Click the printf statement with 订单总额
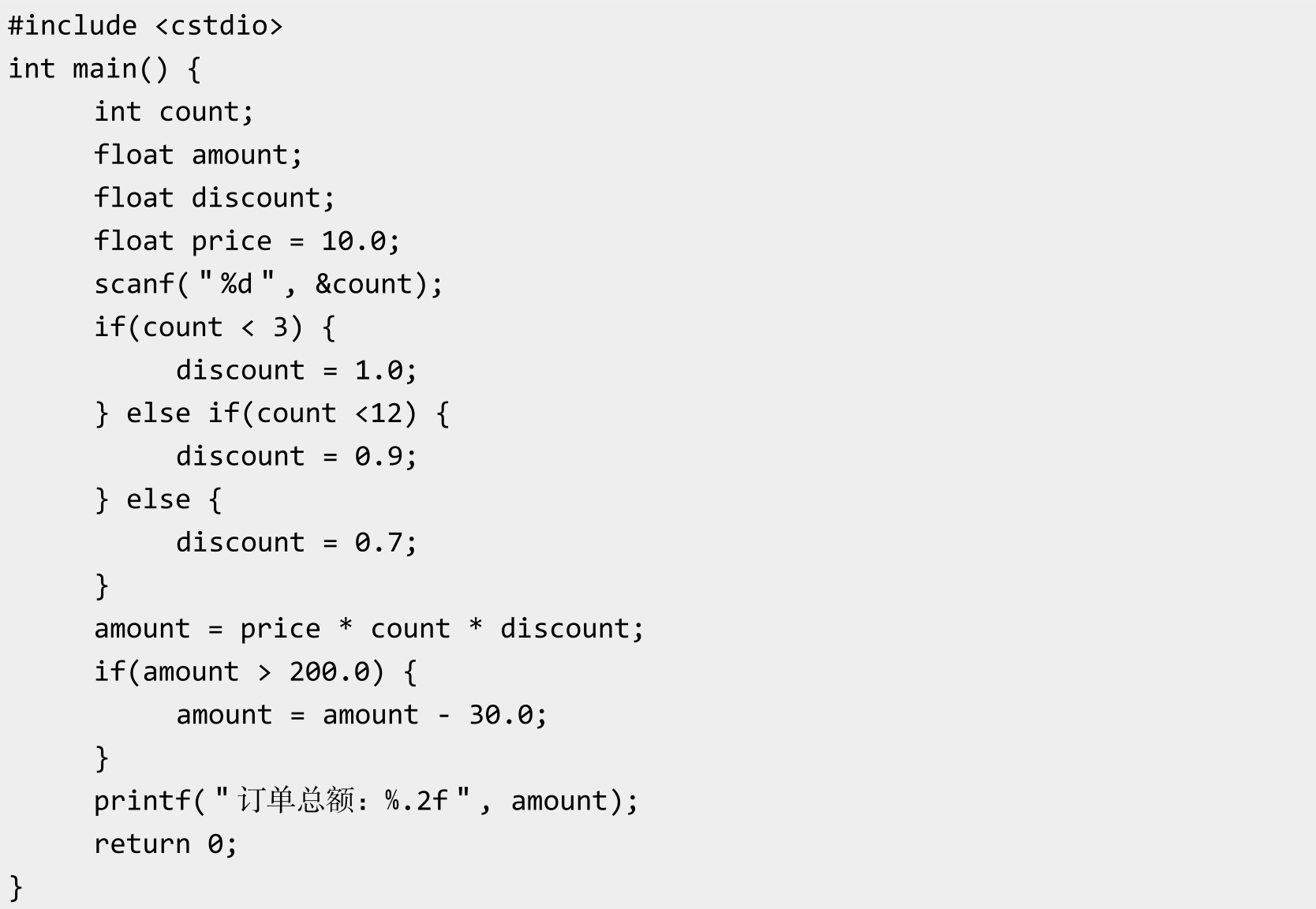Image resolution: width=1316 pixels, height=909 pixels. pos(366,801)
